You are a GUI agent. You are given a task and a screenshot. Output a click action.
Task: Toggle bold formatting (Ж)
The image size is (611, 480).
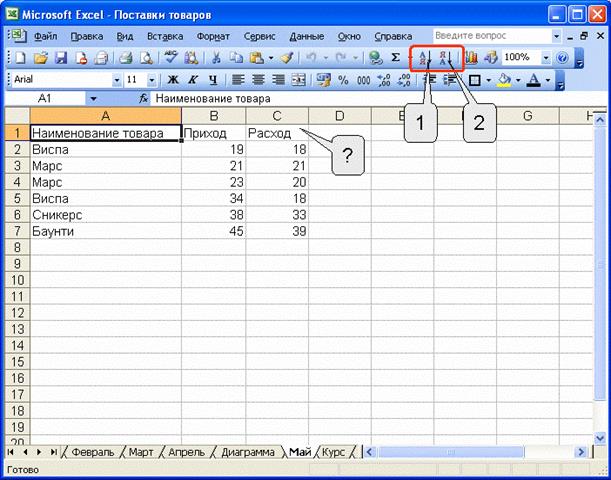click(172, 80)
